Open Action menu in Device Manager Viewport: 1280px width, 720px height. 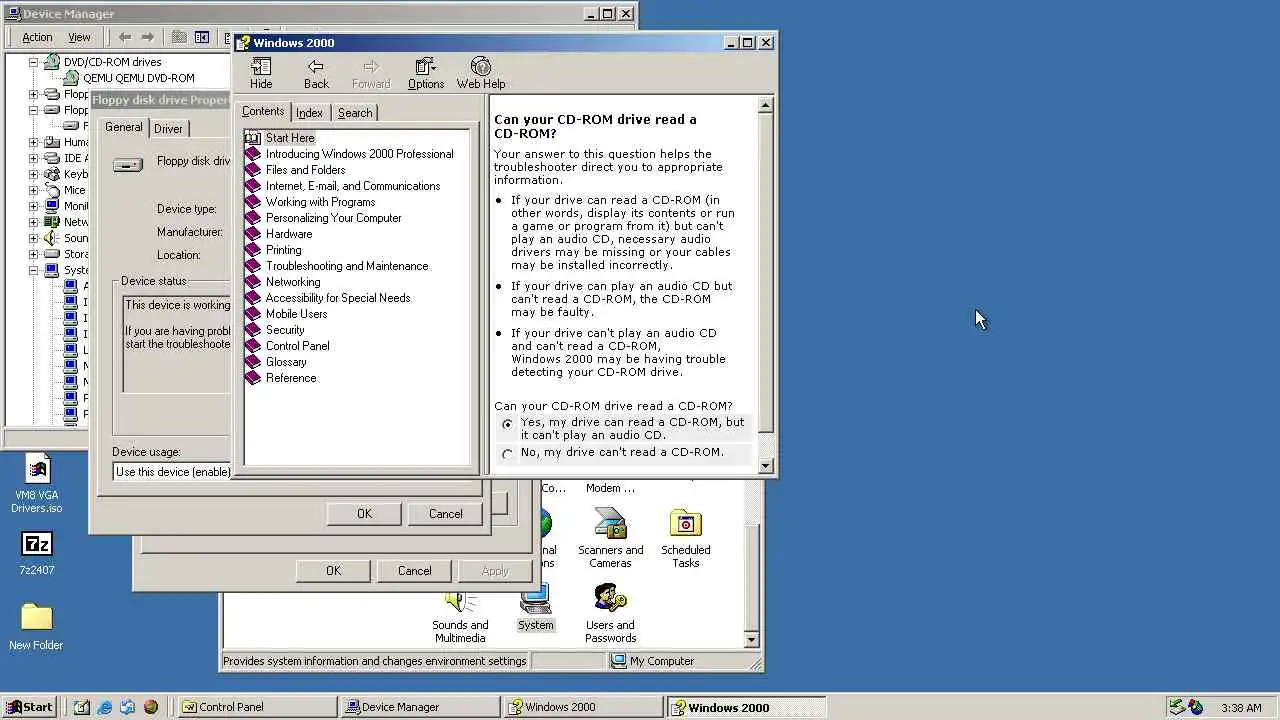pos(37,37)
